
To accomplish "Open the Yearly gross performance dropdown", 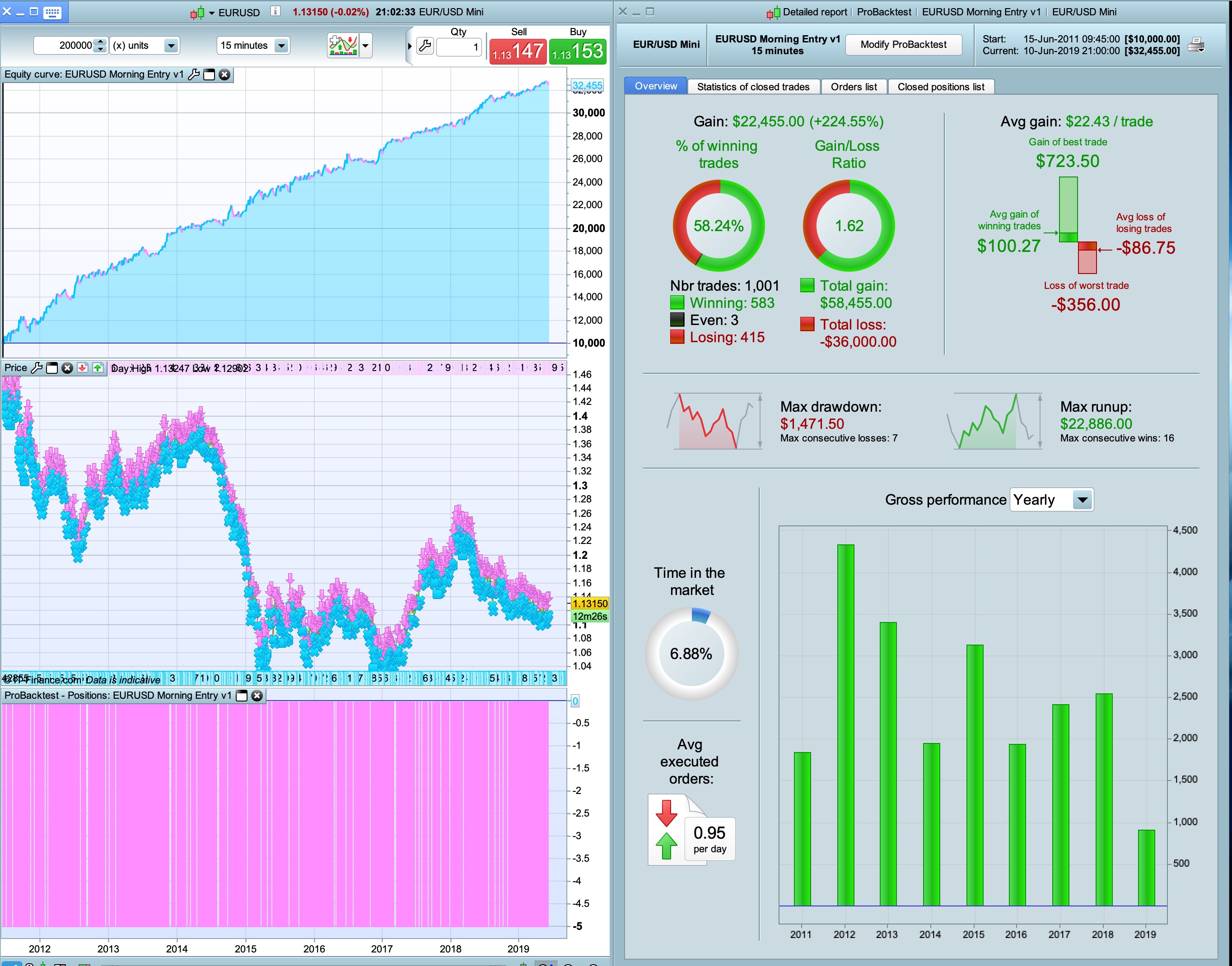I will click(x=1082, y=500).
